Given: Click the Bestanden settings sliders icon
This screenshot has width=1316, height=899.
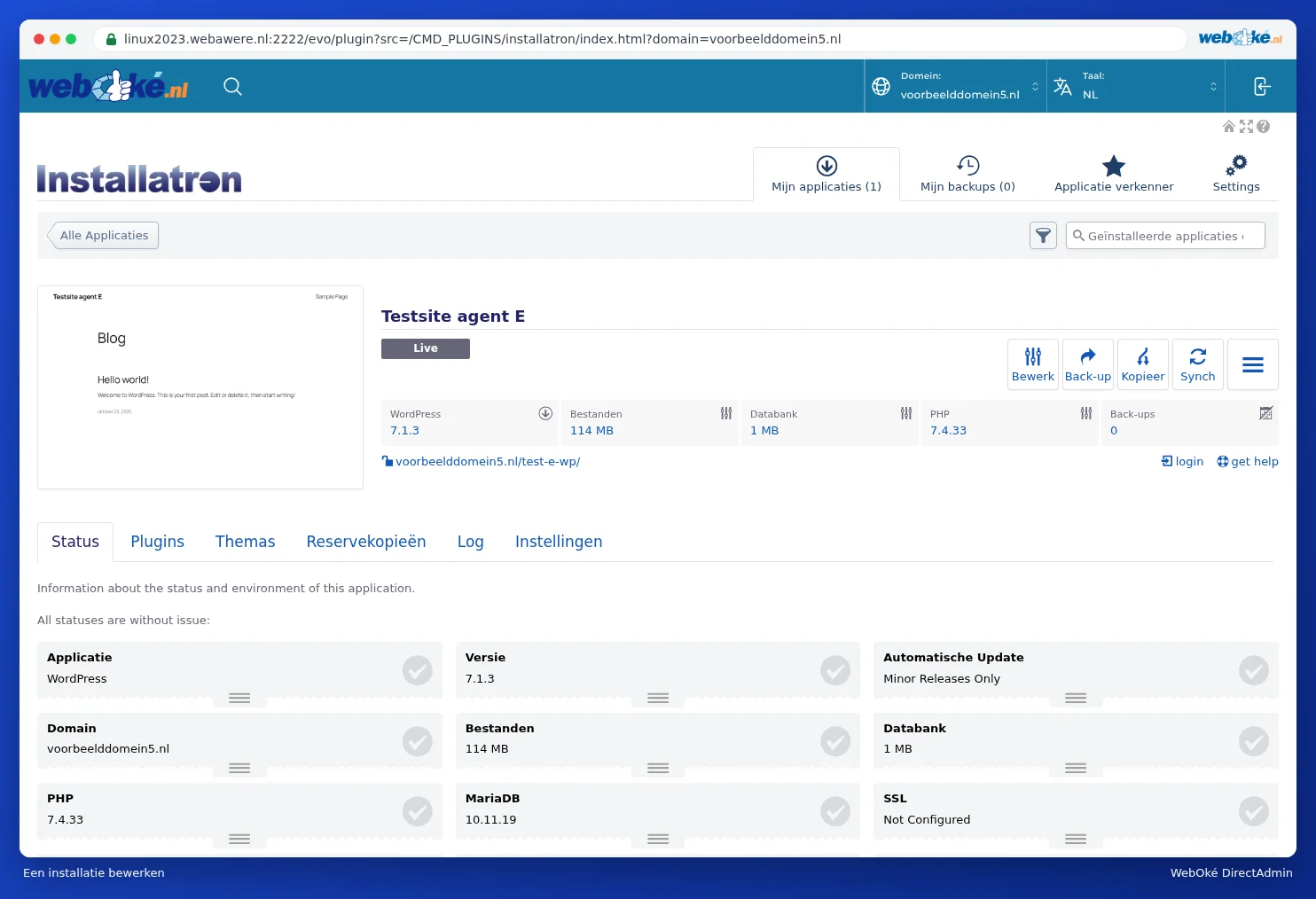Looking at the screenshot, I should pyautogui.click(x=726, y=413).
